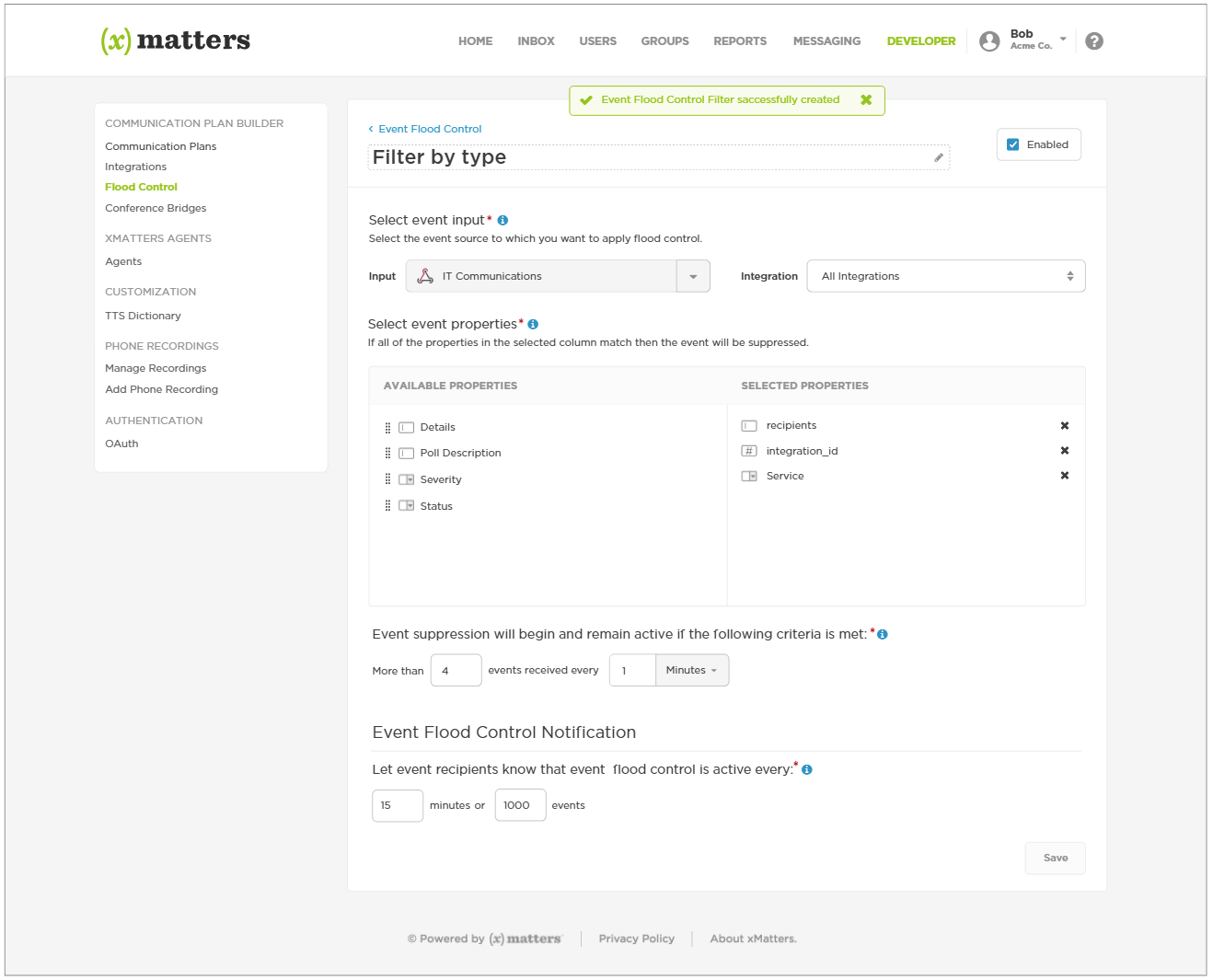Click info icon beside flood control notification interval
Image resolution: width=1213 pixels, height=980 pixels.
(x=807, y=769)
